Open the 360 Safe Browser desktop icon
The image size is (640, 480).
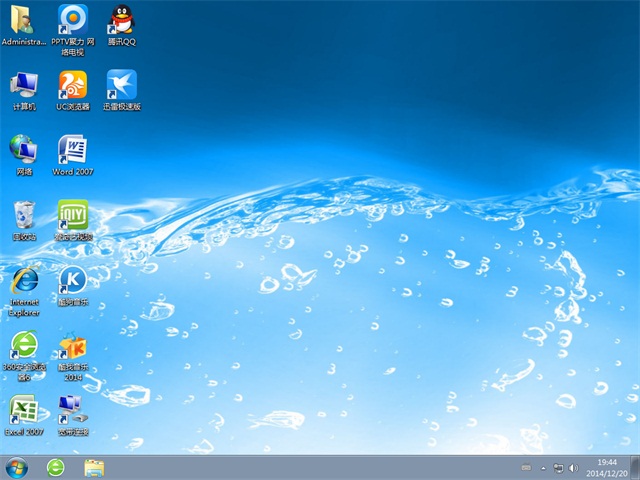click(x=23, y=346)
